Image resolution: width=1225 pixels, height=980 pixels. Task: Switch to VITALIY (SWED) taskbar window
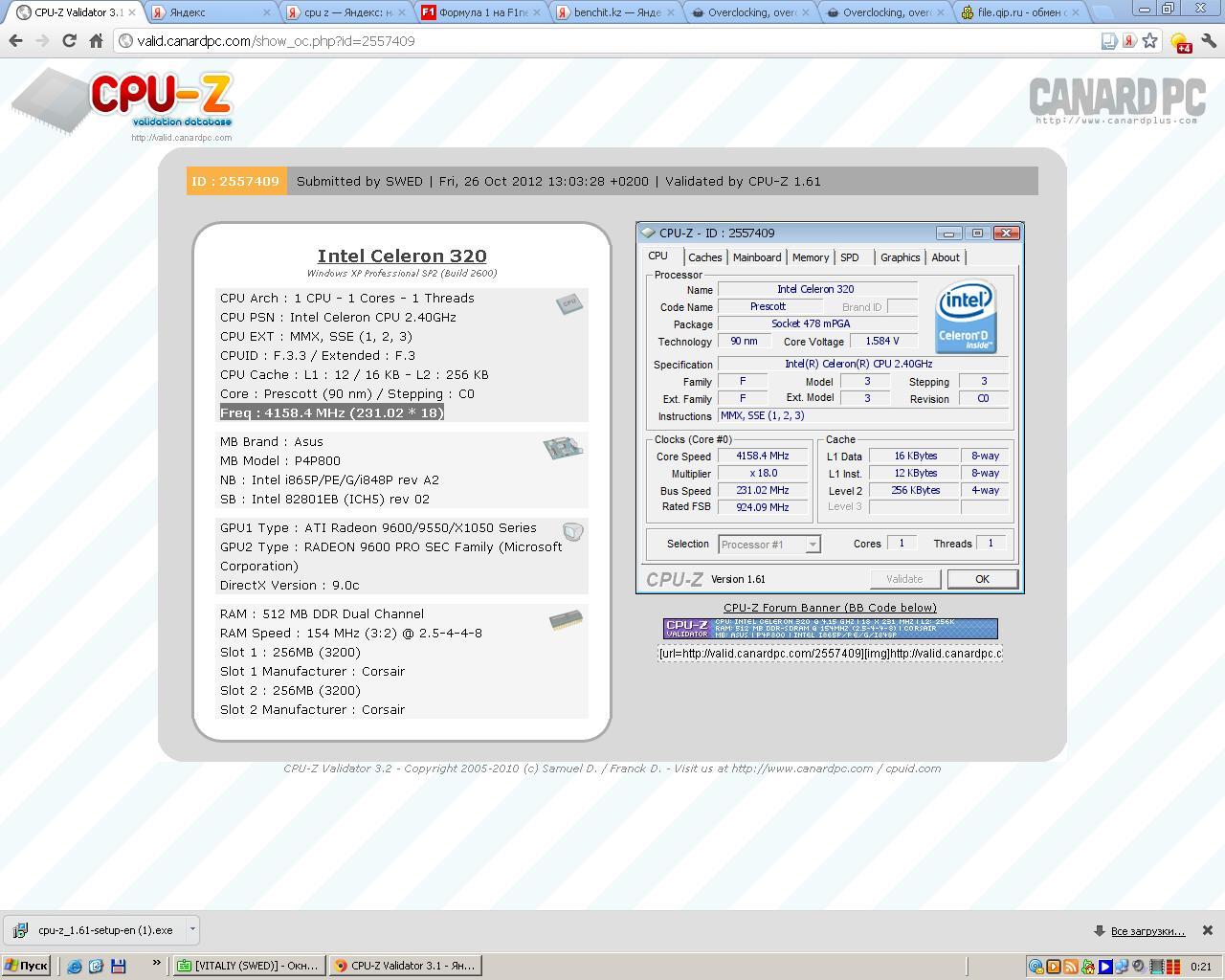[249, 966]
